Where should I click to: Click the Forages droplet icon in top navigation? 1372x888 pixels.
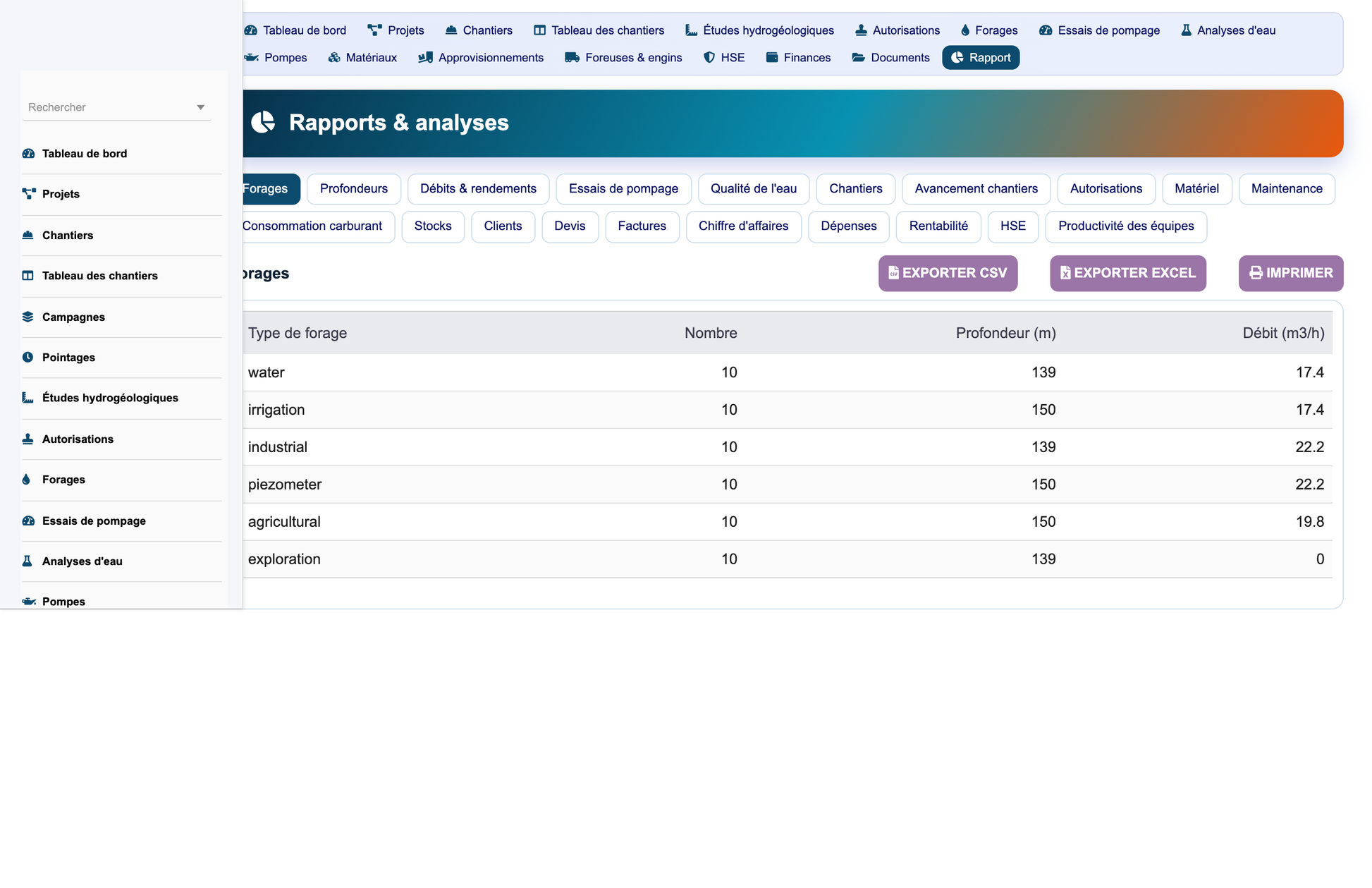point(965,30)
